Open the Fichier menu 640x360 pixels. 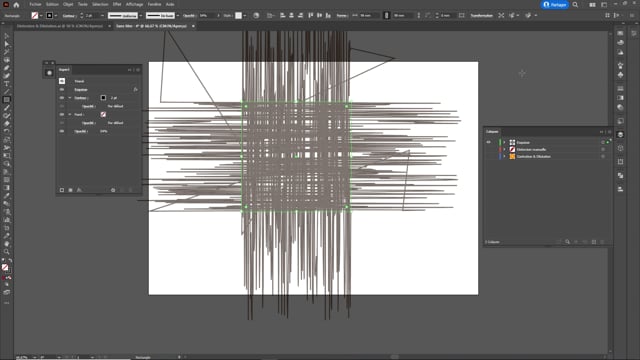35,4
